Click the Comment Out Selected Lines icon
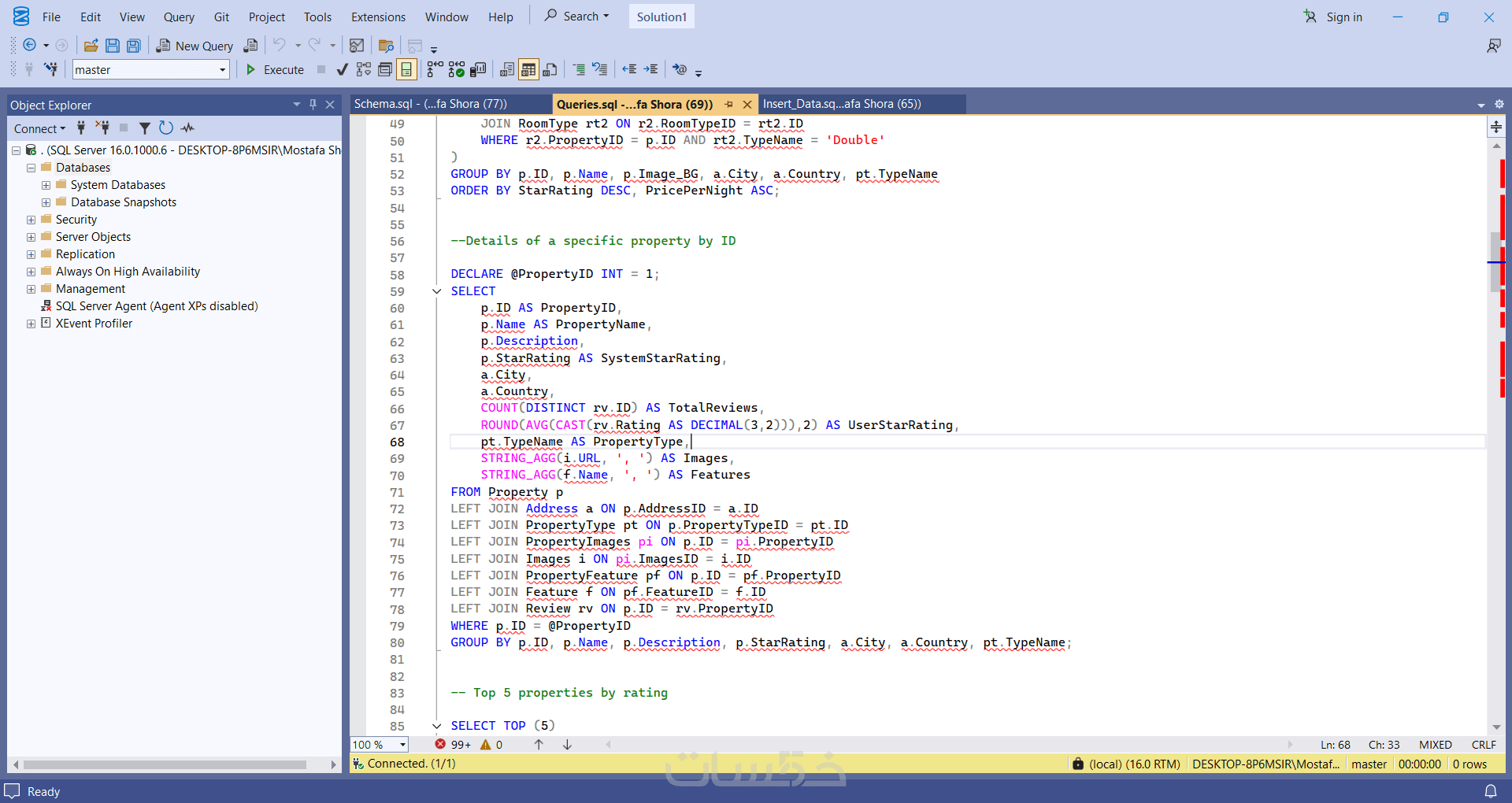The width and height of the screenshot is (1512, 803). pyautogui.click(x=579, y=70)
